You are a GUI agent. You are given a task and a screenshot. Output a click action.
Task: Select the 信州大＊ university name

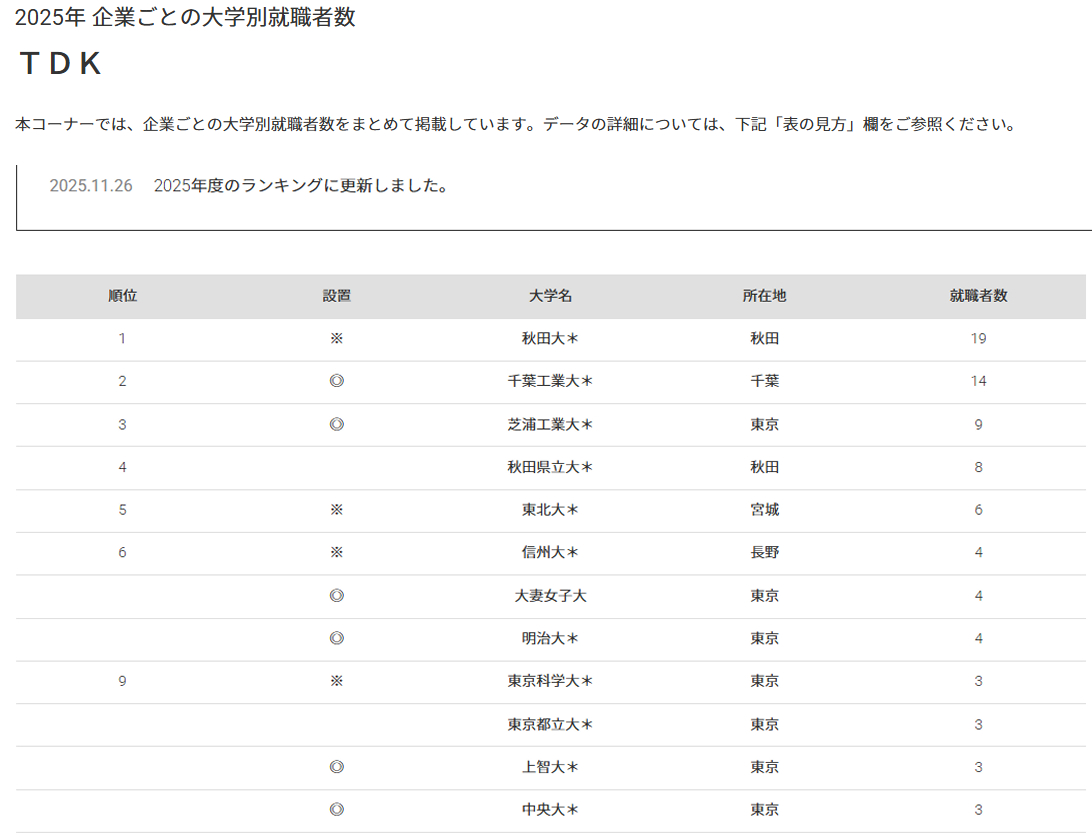(550, 552)
